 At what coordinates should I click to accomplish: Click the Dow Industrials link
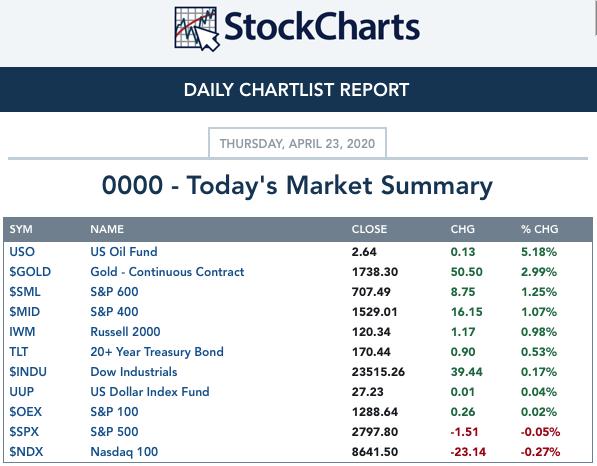pos(134,372)
